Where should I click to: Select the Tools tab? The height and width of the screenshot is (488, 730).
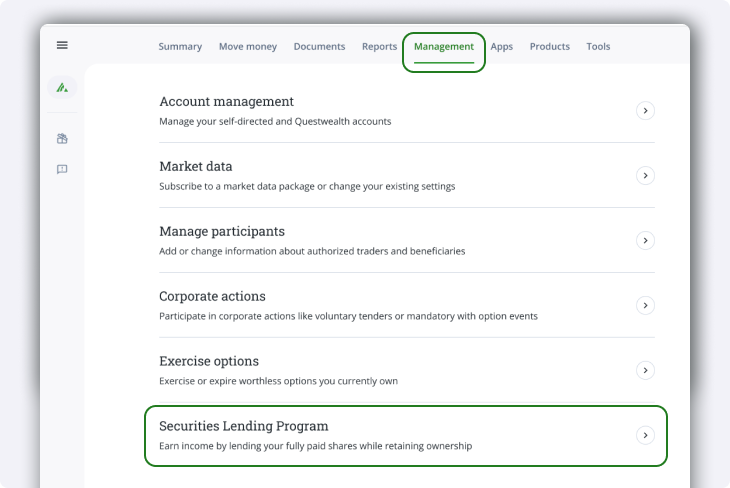598,46
